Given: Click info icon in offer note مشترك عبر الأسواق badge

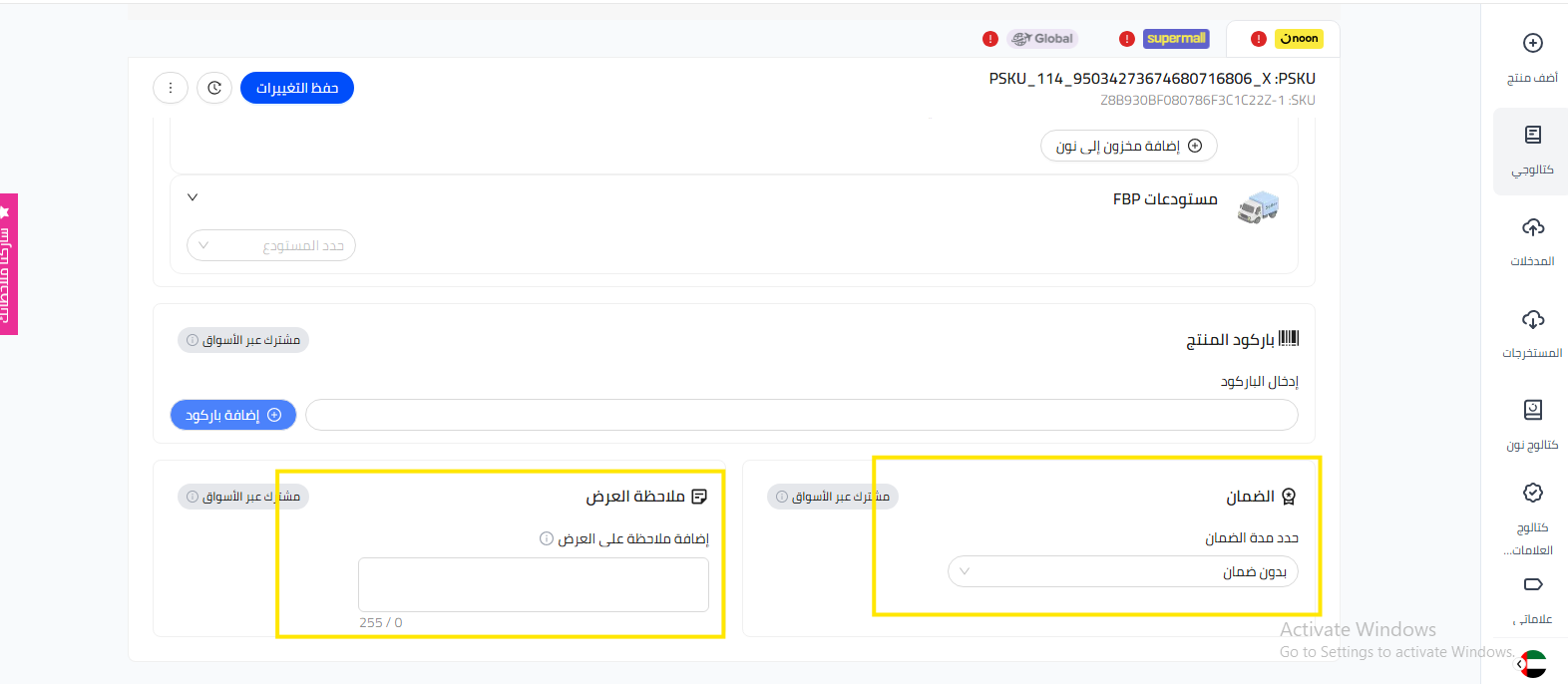Looking at the screenshot, I should (193, 497).
